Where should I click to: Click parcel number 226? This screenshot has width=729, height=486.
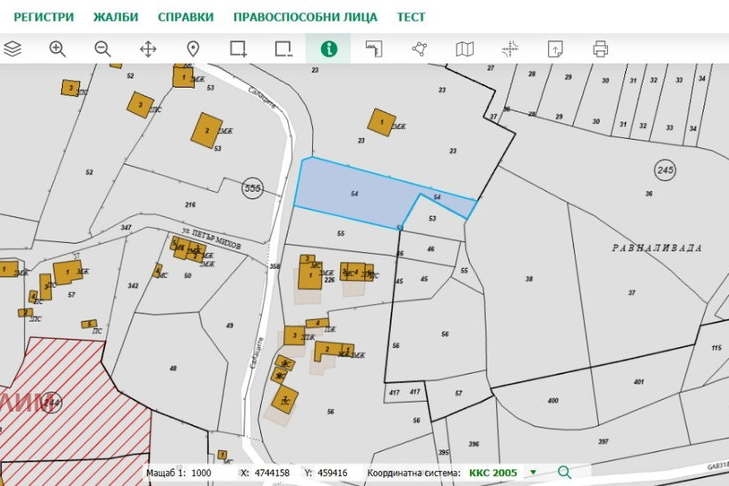click(329, 280)
